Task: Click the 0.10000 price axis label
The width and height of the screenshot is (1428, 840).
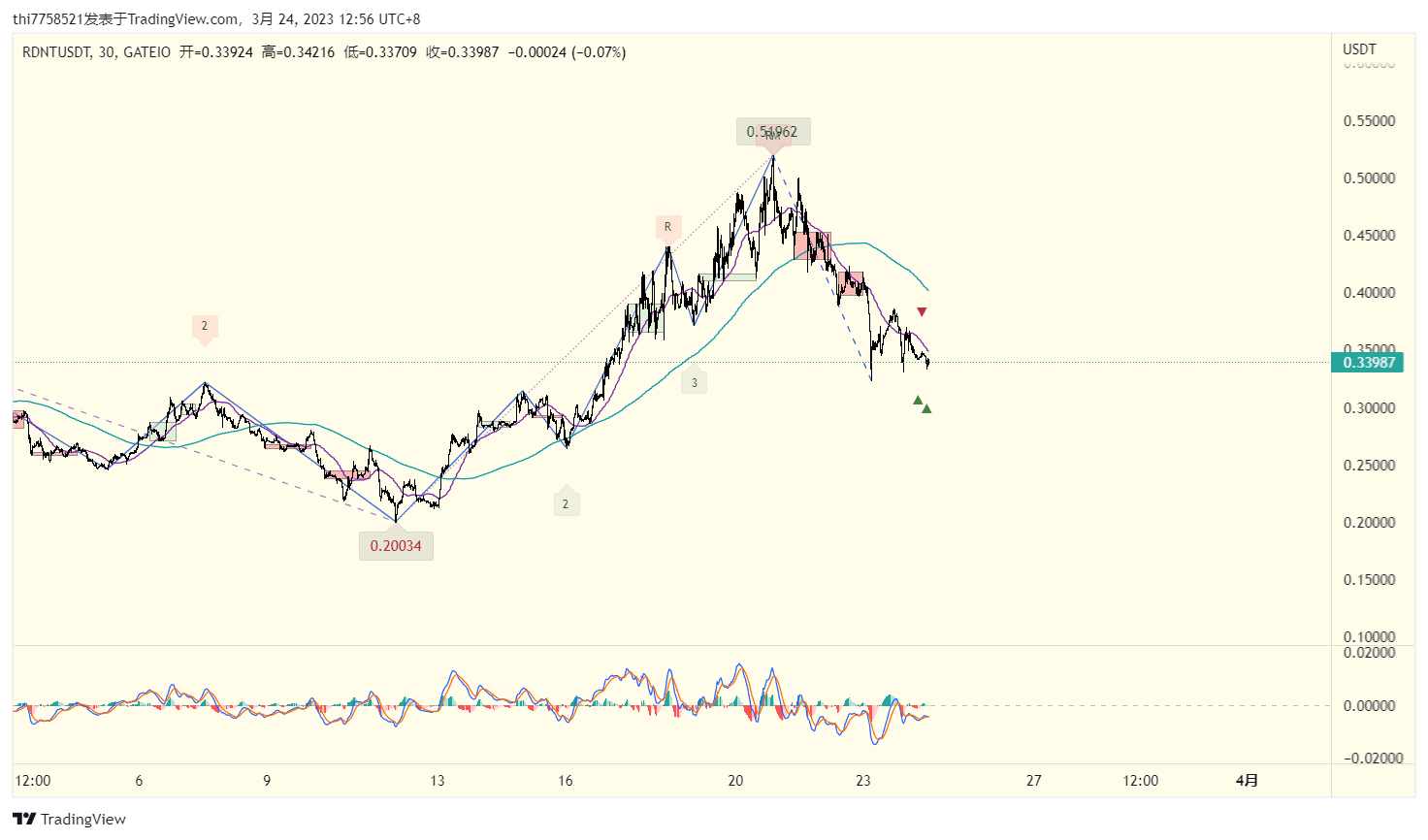Action: [x=1369, y=637]
